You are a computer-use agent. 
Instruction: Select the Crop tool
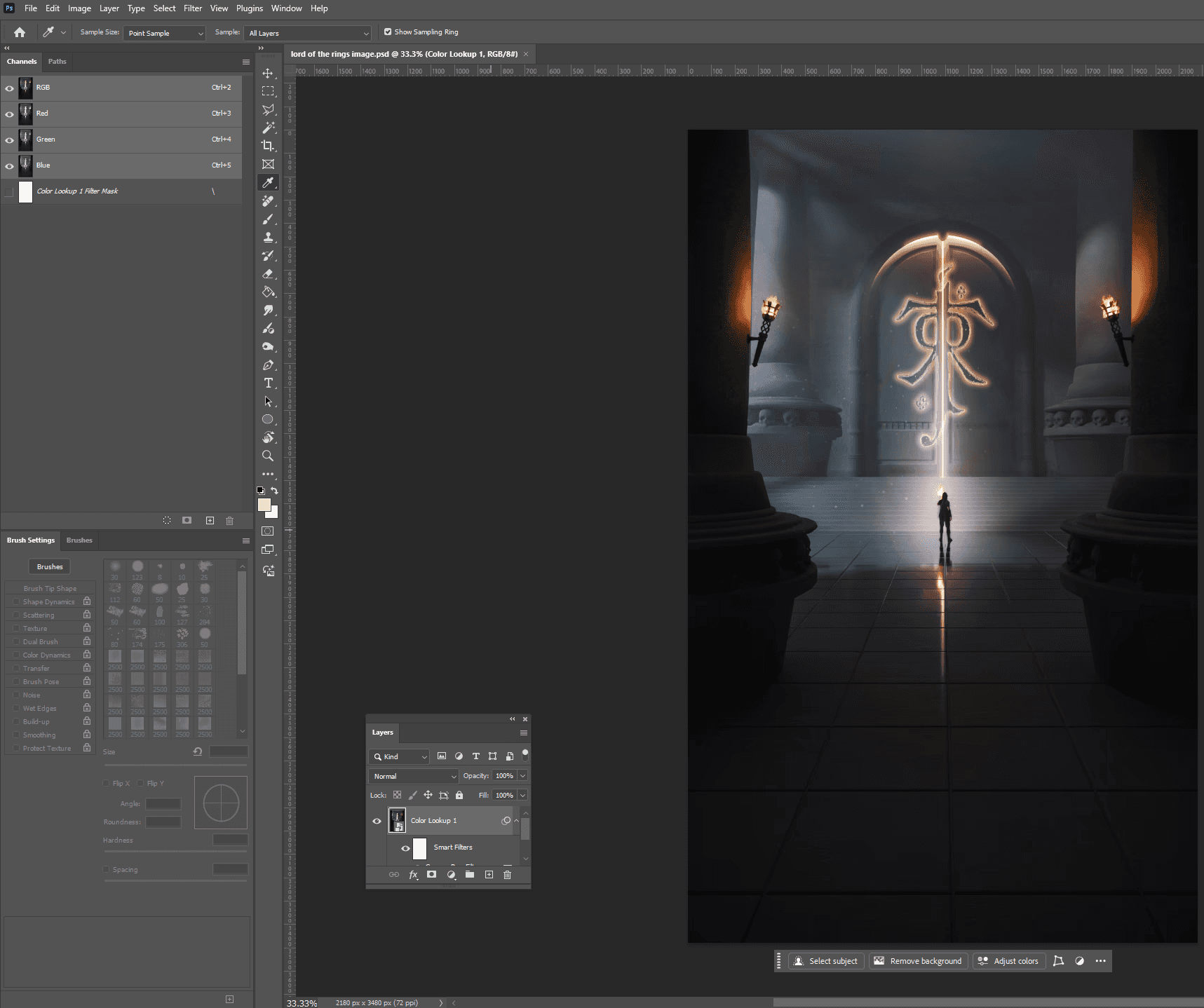pos(268,146)
